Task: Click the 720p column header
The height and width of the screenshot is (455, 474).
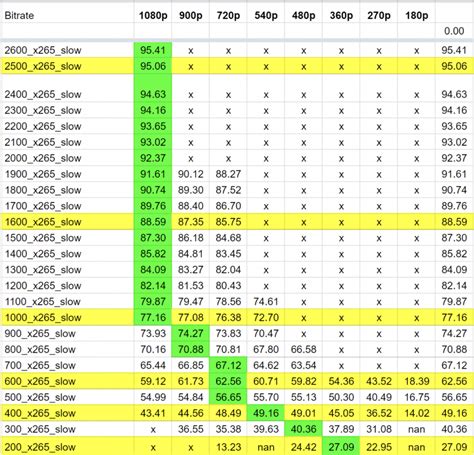Action: coord(228,15)
